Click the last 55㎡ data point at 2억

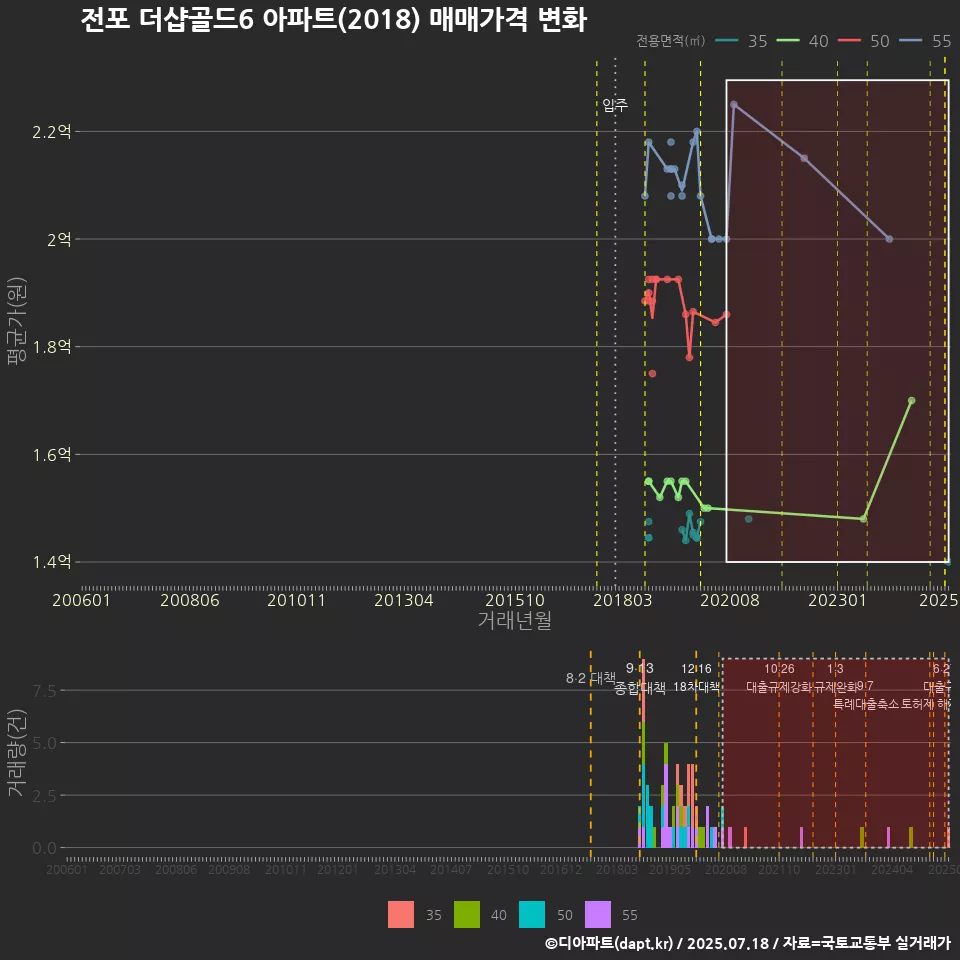[890, 239]
